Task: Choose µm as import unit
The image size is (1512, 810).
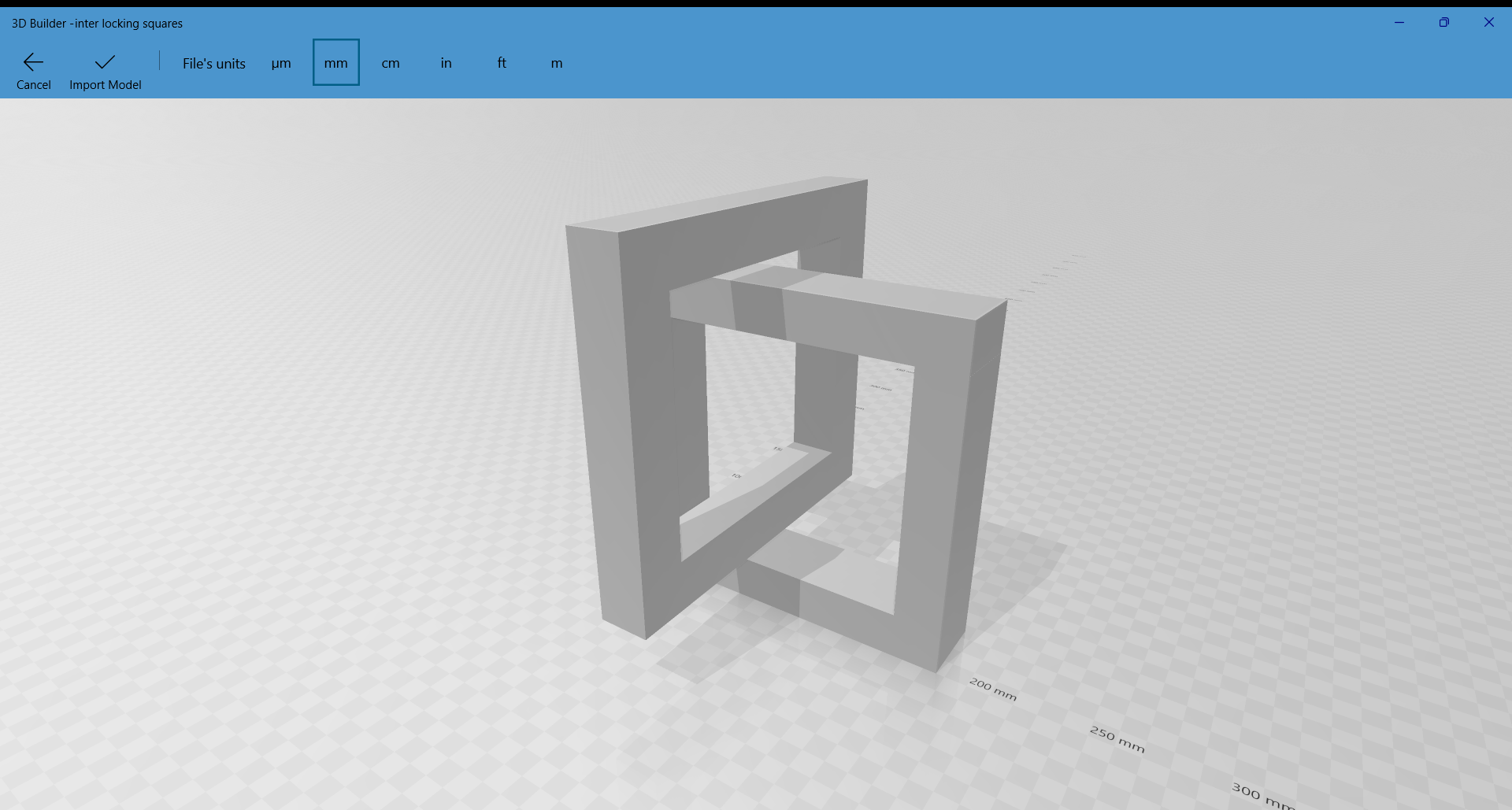Action: (x=281, y=63)
